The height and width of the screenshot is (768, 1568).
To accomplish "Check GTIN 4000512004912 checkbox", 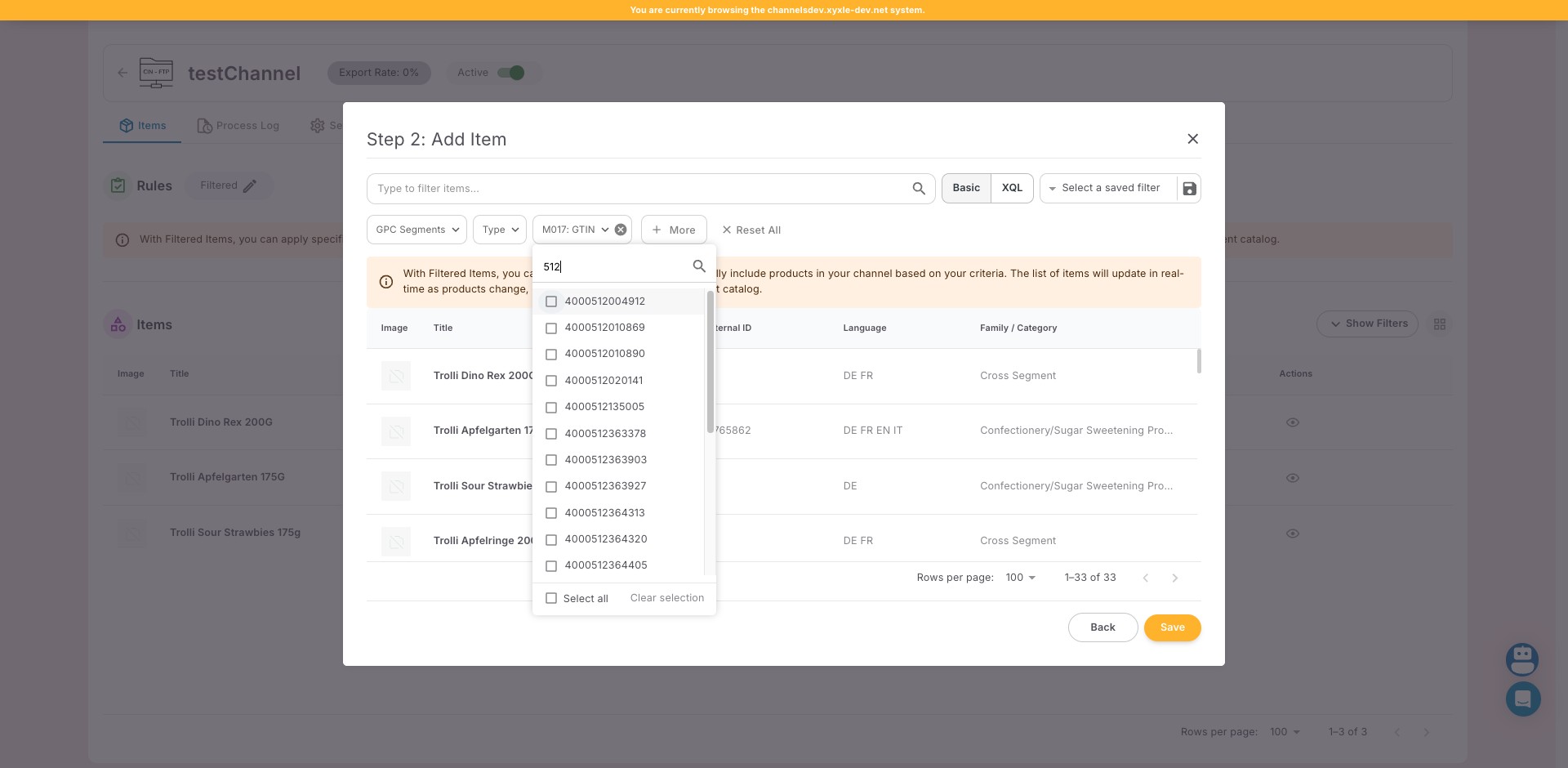I will [x=551, y=301].
